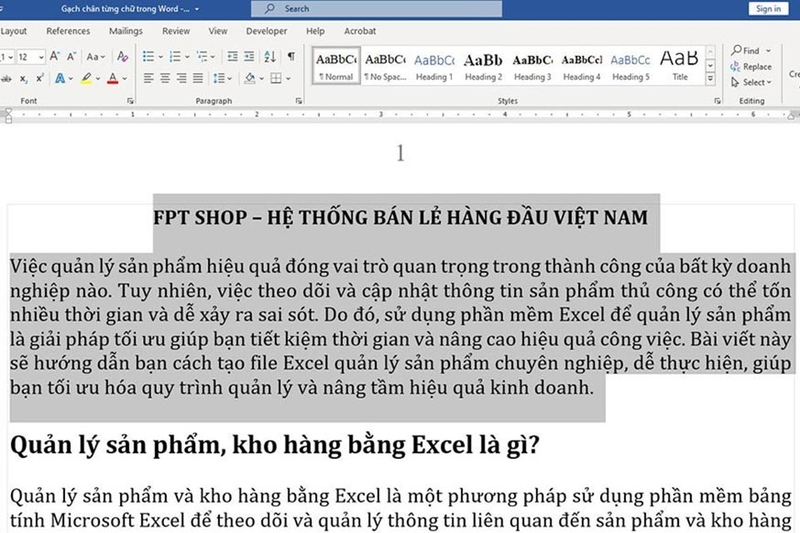Apply No Spacing style

tap(385, 66)
